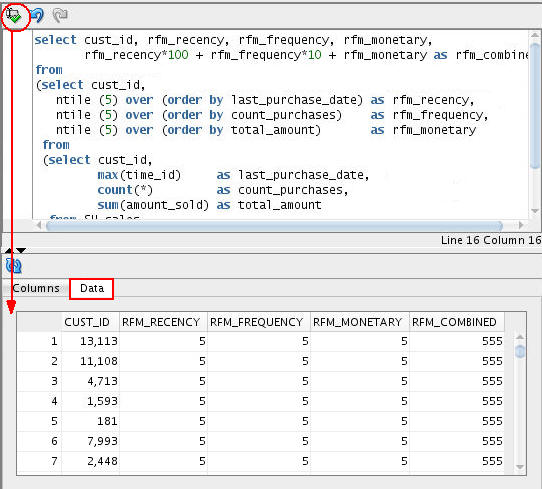542x489 pixels.
Task: Expand pane with the down triangle splitter arrow
Action: coord(21,250)
